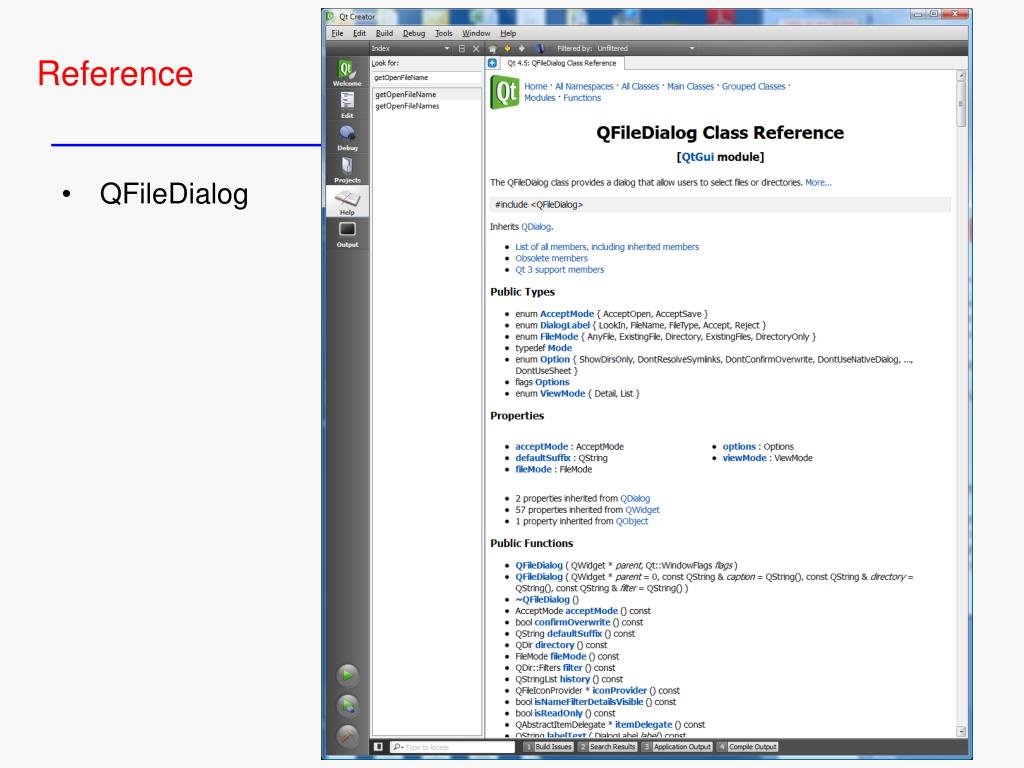The image size is (1024, 768).
Task: Click the Qt logo in the help page
Action: 505,92
